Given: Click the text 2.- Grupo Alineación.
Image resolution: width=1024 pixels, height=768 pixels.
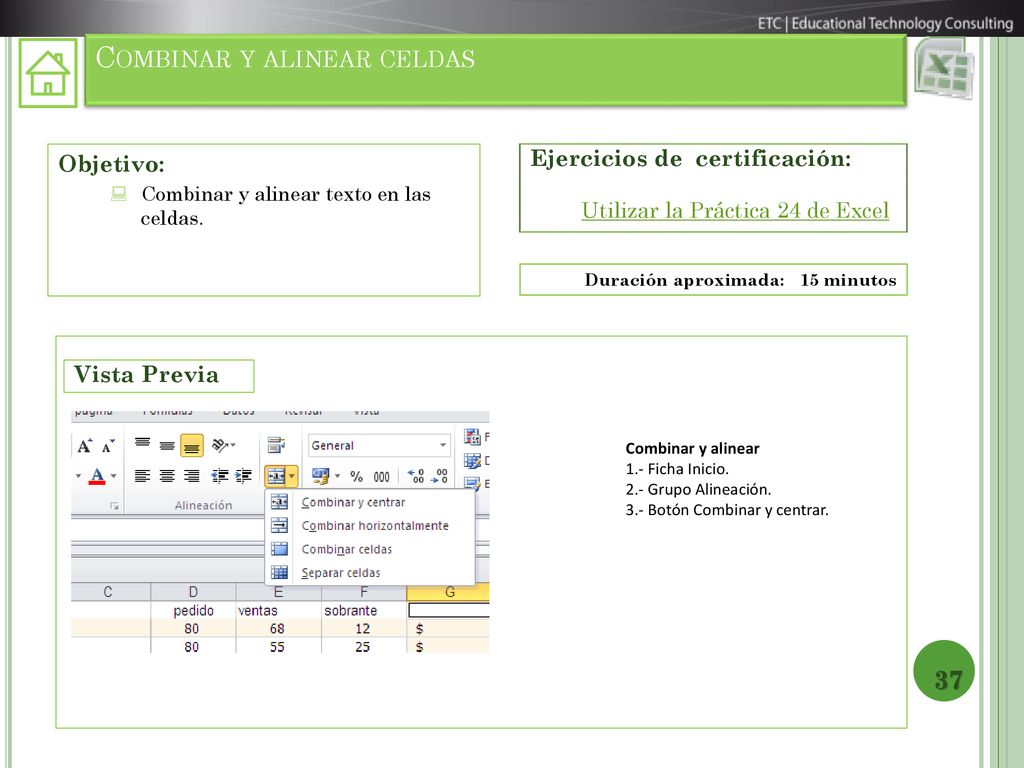Looking at the screenshot, I should (x=698, y=489).
